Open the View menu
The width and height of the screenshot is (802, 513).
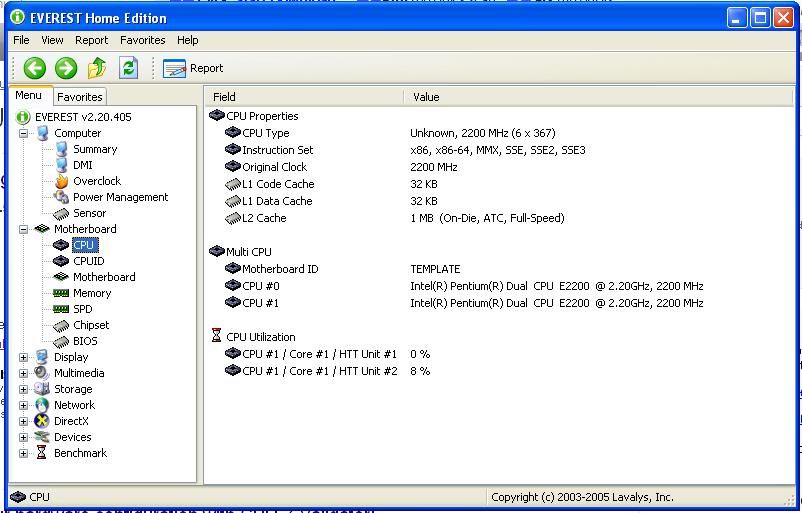pos(52,40)
